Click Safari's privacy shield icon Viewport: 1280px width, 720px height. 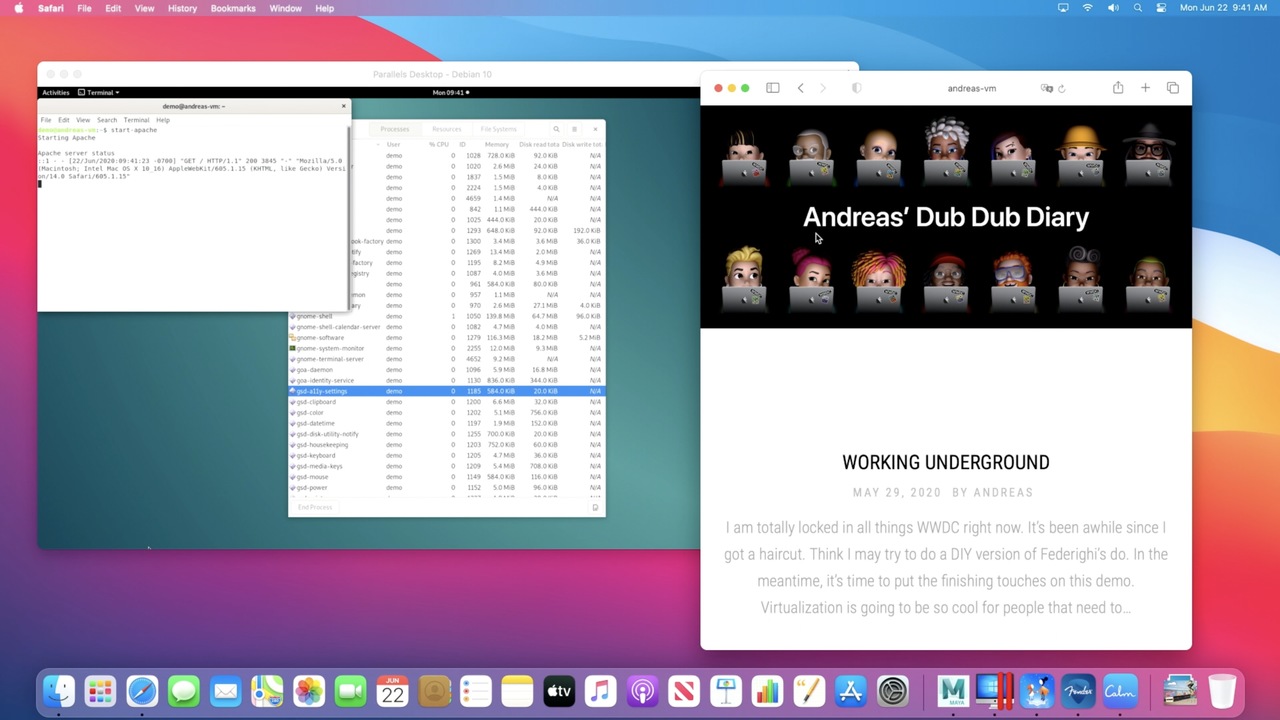click(x=856, y=88)
